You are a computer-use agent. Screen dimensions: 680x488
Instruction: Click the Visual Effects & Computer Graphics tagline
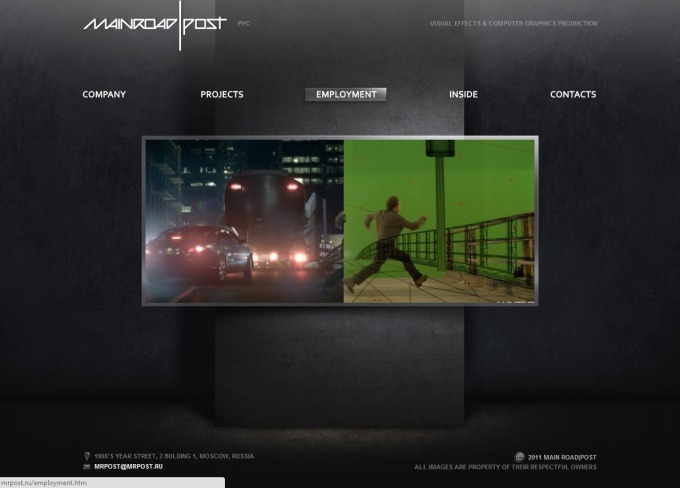513,23
